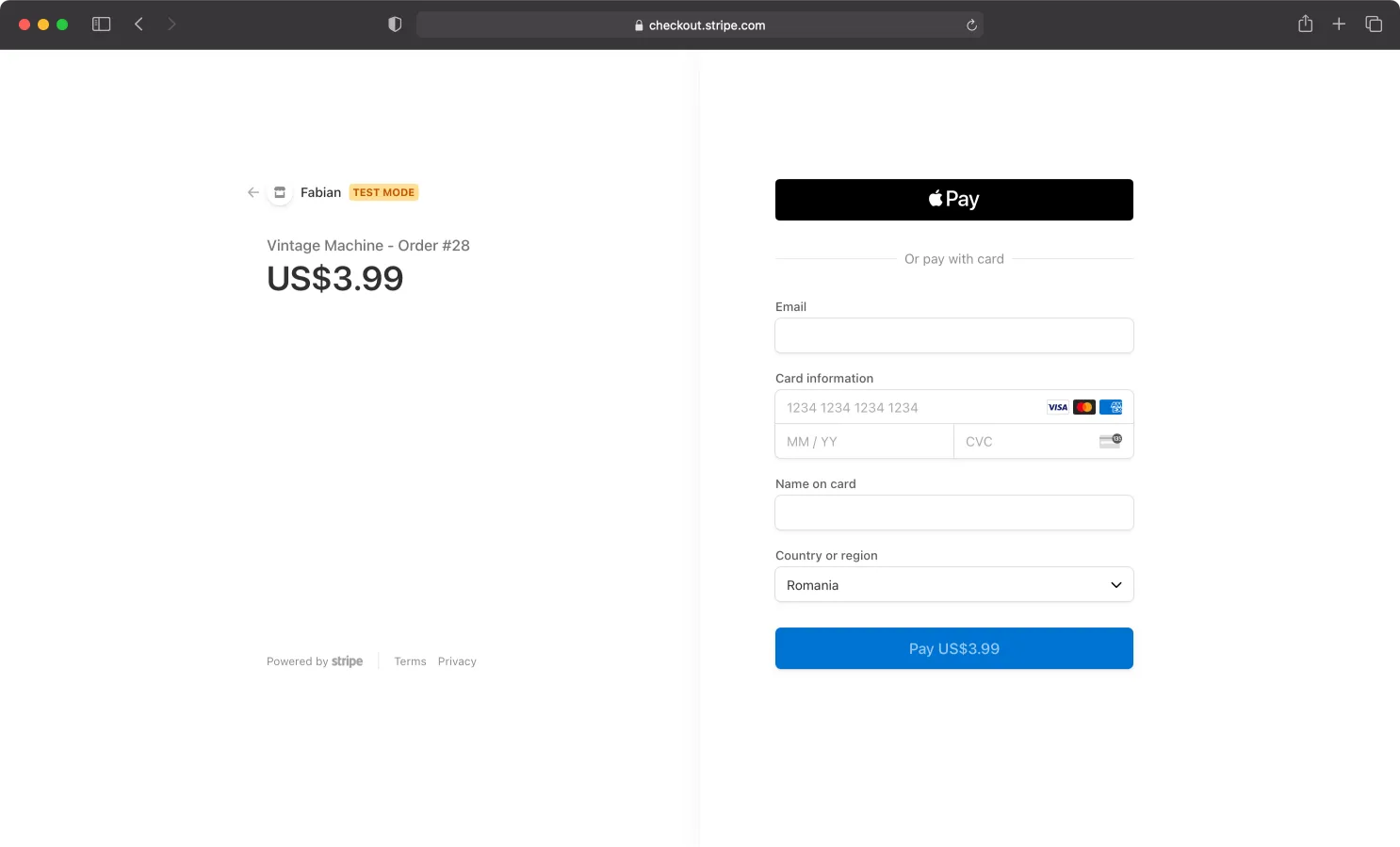Click the Fabian merchant avatar icon
The image size is (1400, 847).
(x=280, y=192)
